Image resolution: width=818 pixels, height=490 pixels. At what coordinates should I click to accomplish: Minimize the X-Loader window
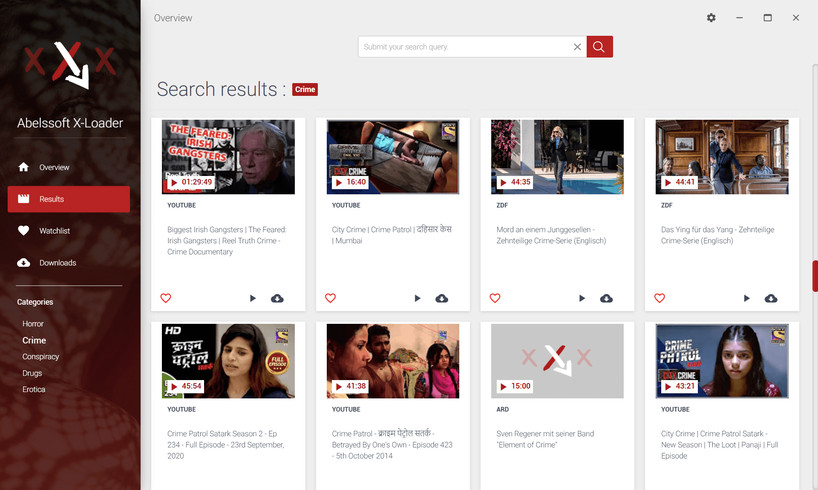(x=739, y=18)
